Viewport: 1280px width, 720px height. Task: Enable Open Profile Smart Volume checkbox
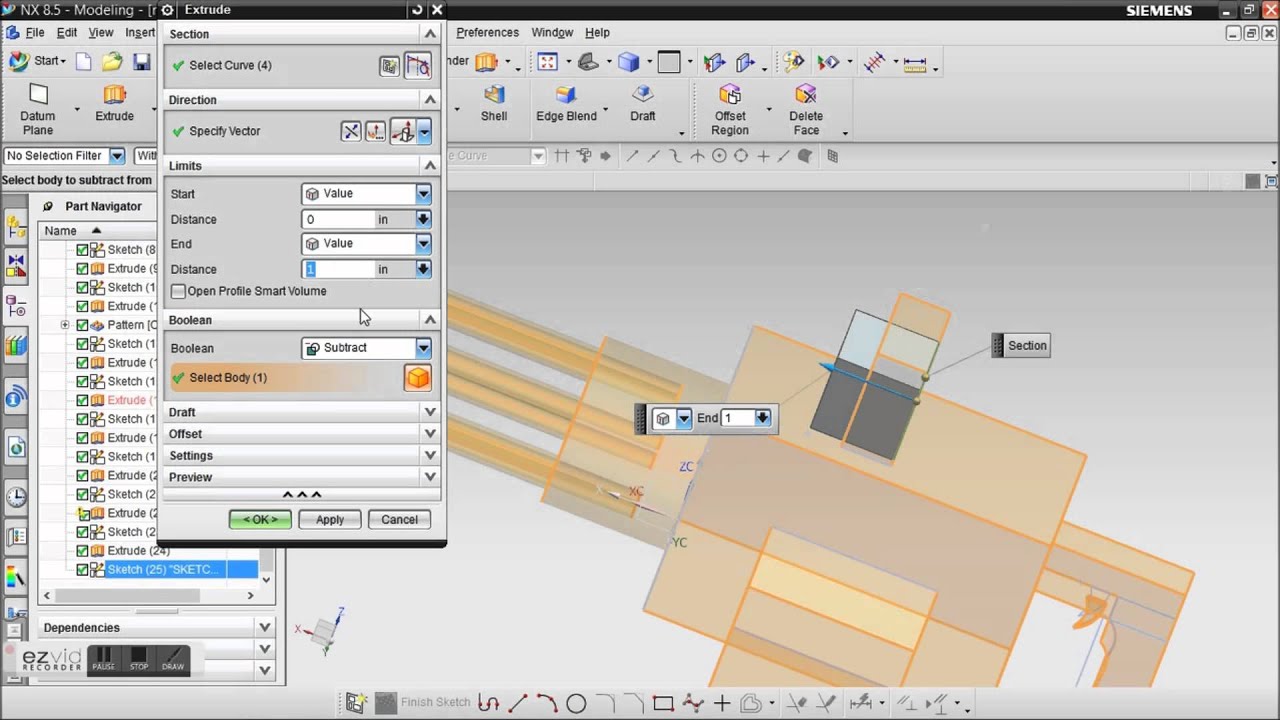178,291
